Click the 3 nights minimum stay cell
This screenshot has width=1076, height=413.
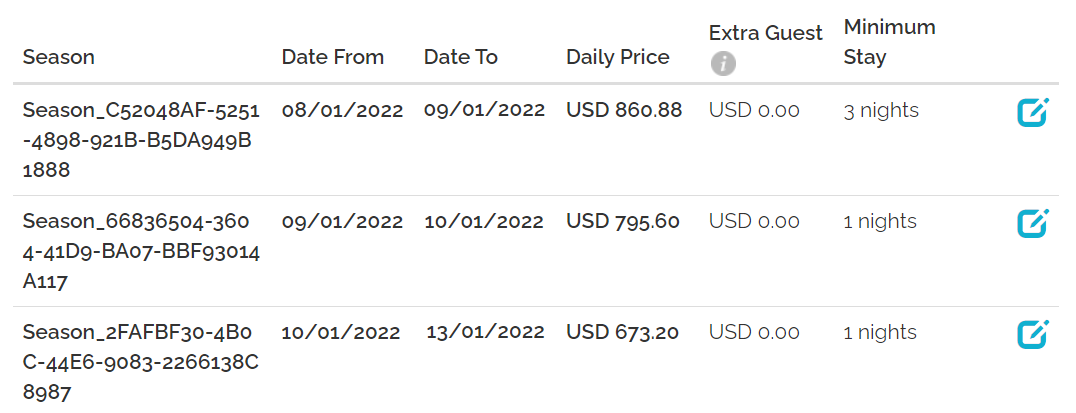pos(880,111)
